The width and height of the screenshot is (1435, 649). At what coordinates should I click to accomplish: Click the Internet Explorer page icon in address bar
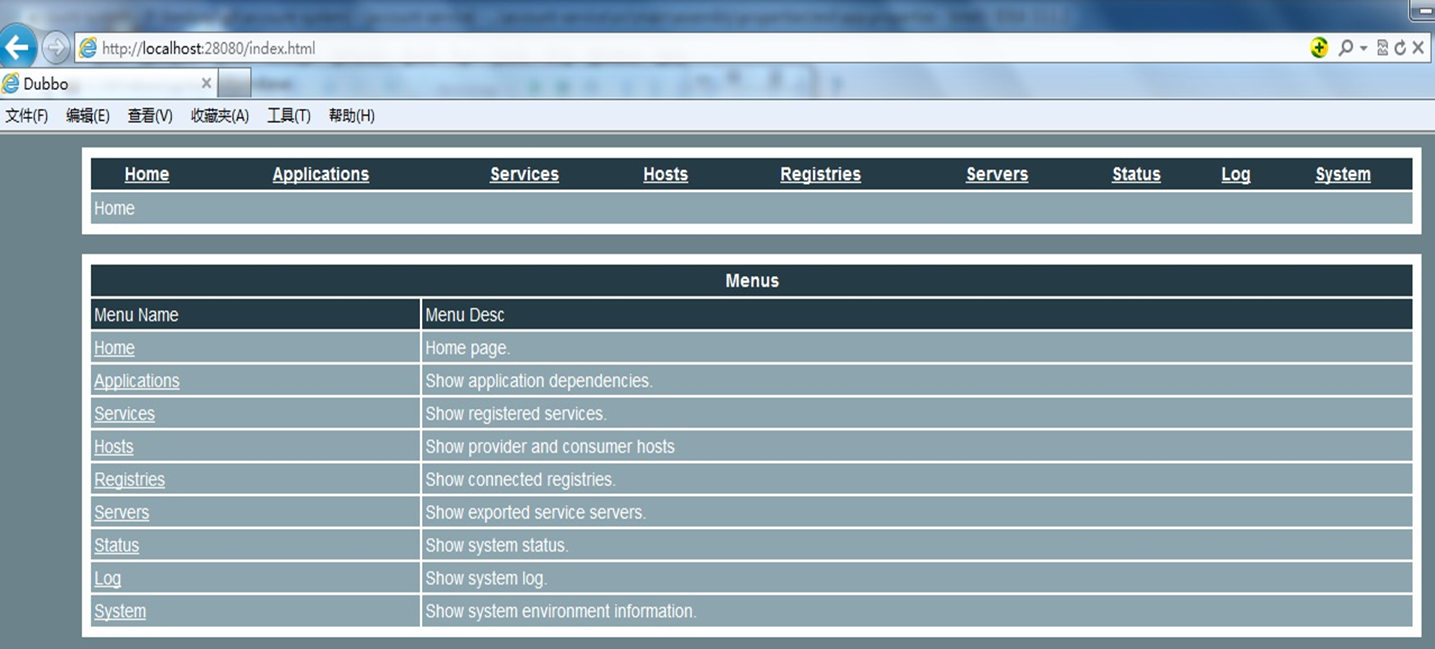88,48
